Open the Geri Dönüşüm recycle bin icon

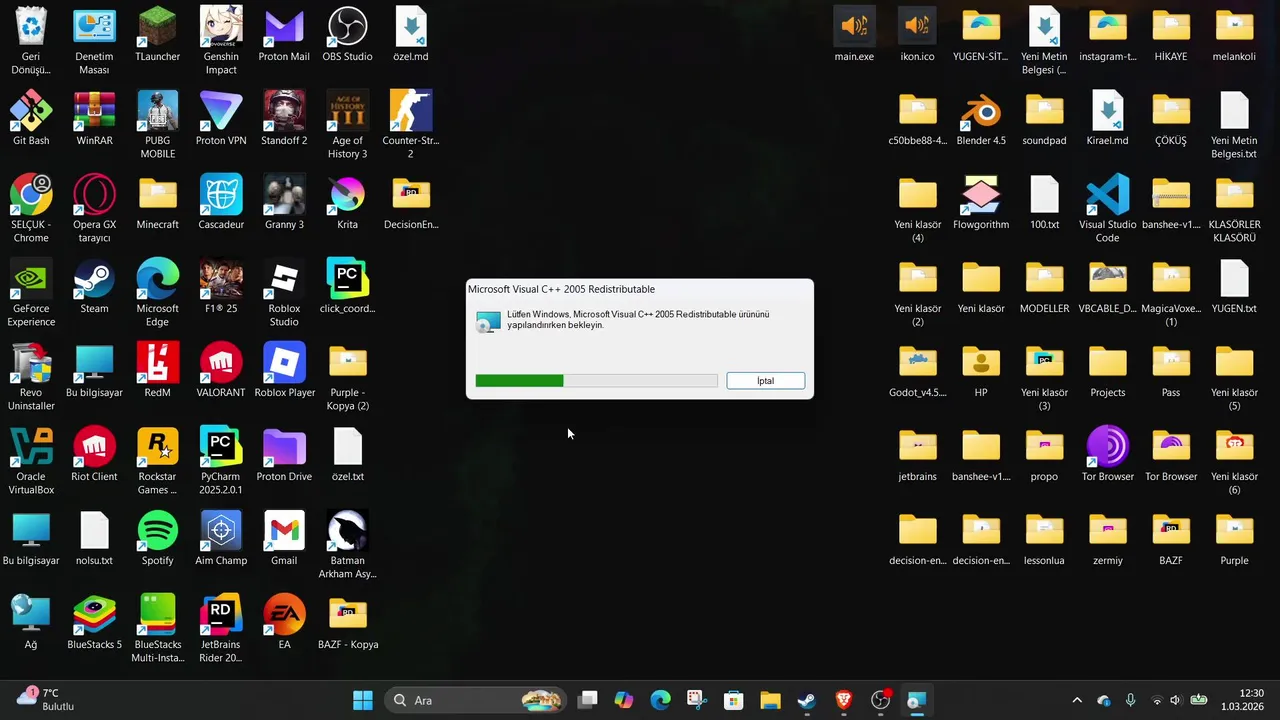pos(31,41)
